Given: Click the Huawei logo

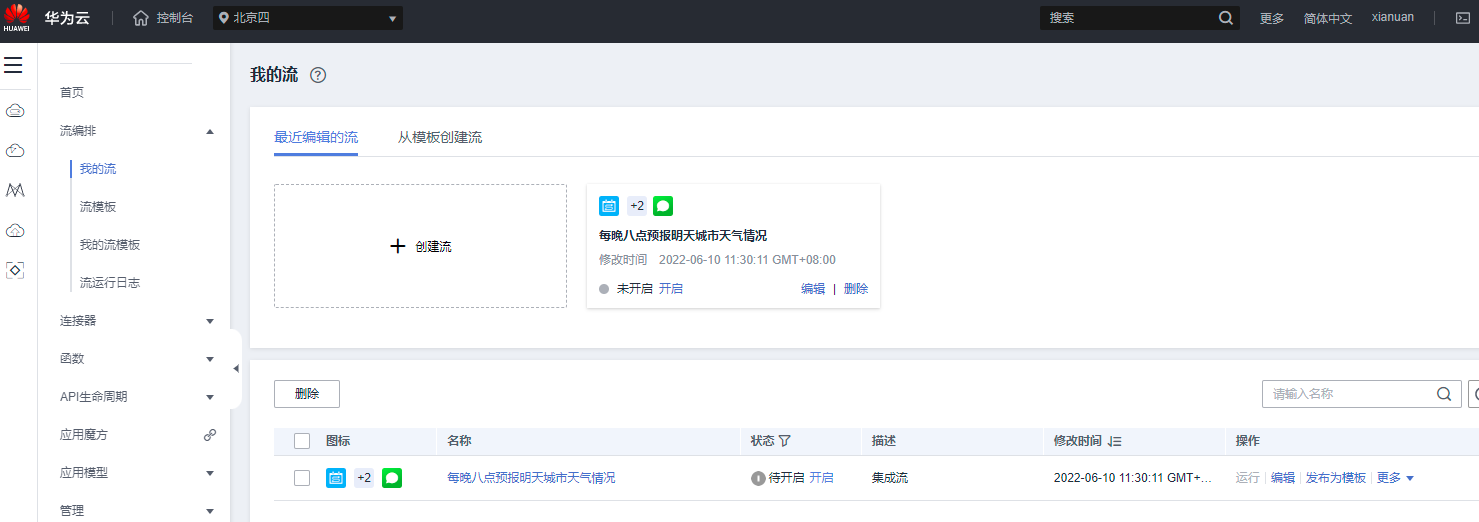Looking at the screenshot, I should pos(17,17).
